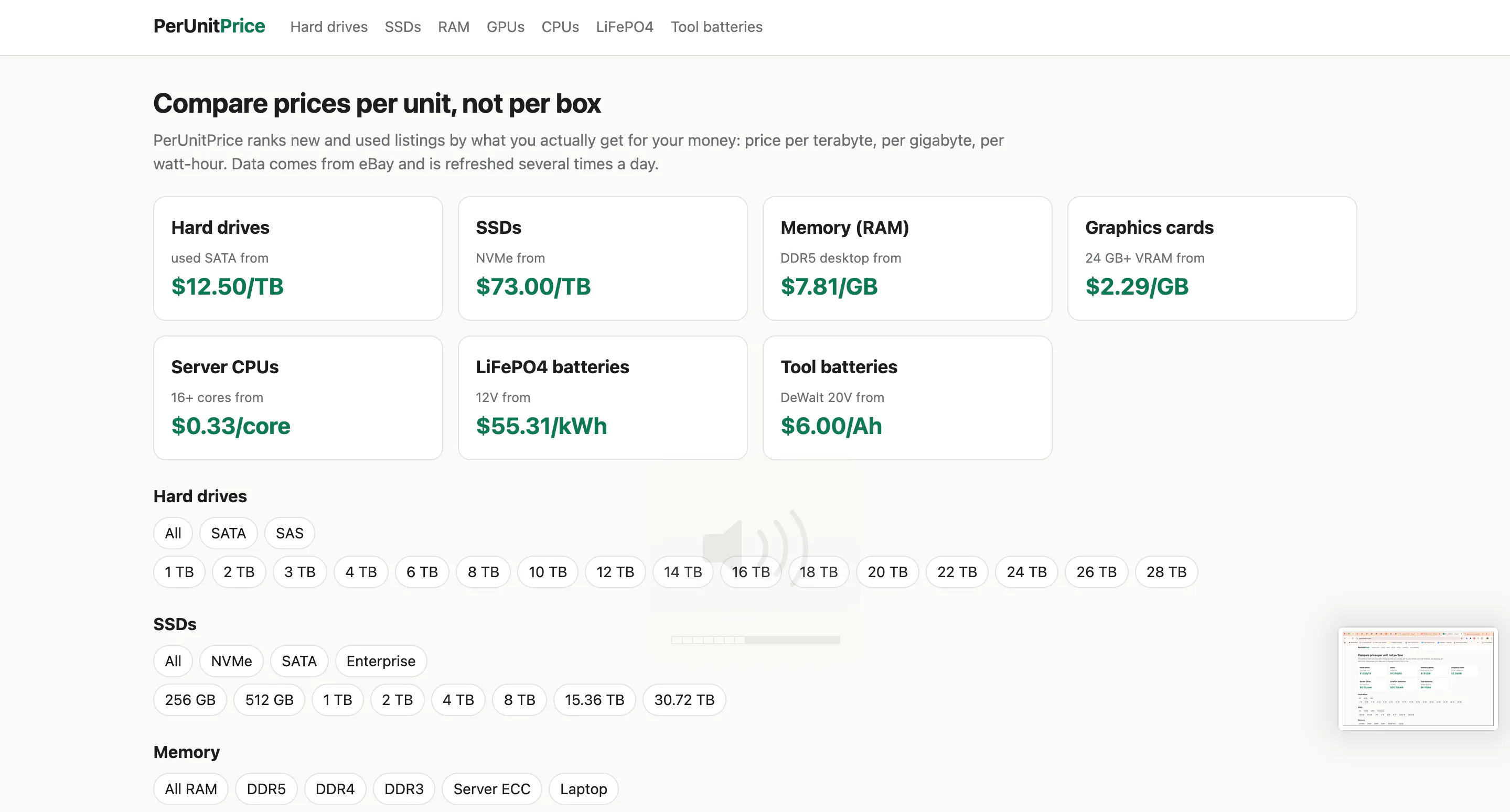Choose 1 TB hard drive size
This screenshot has width=1510, height=812.
click(179, 572)
